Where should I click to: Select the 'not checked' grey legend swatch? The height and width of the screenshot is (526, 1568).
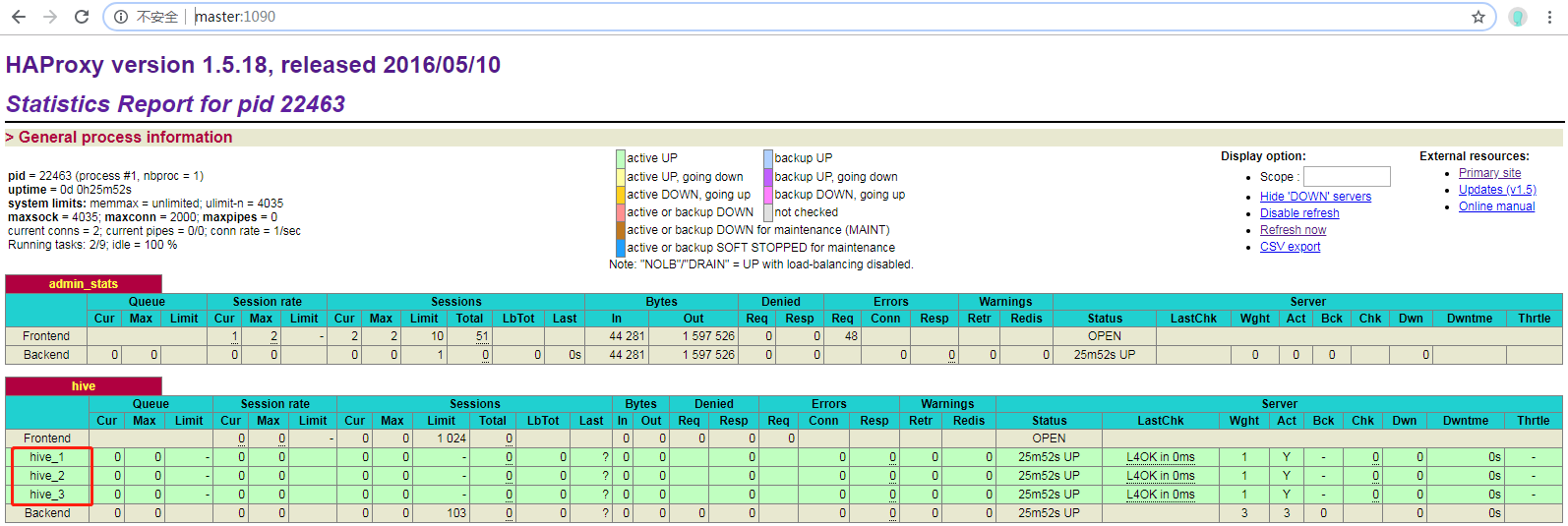pyautogui.click(x=768, y=212)
